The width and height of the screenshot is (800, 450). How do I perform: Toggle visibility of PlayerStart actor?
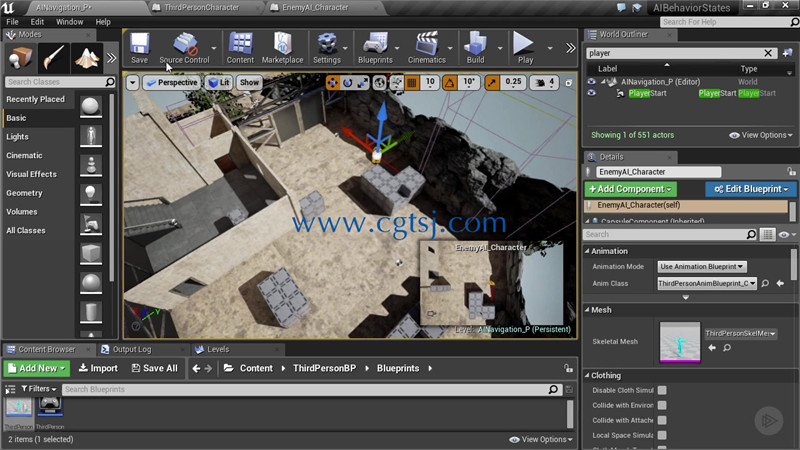click(591, 93)
